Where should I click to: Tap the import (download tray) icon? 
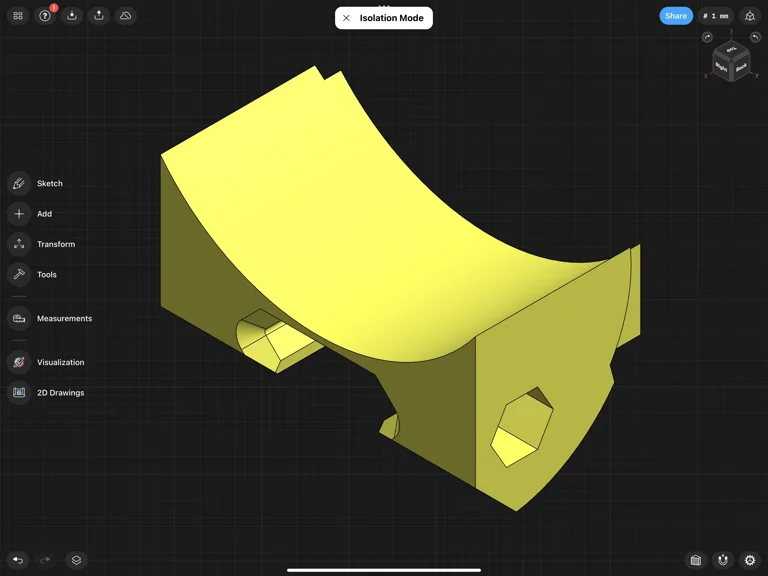coord(72,16)
